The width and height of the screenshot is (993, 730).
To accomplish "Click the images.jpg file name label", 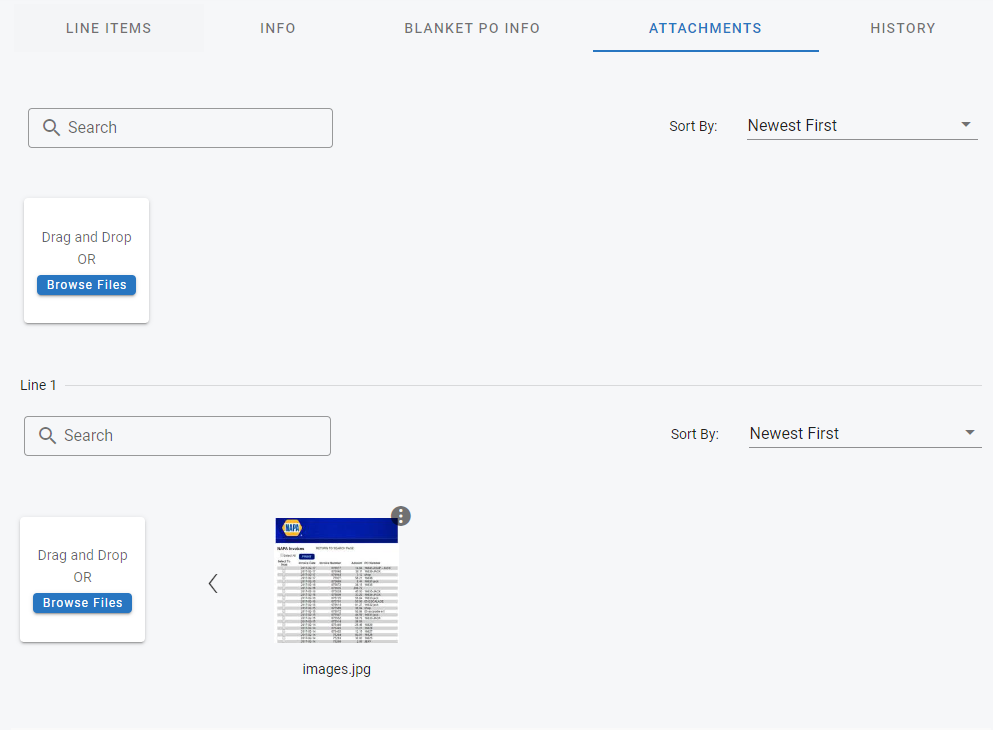I will point(336,669).
